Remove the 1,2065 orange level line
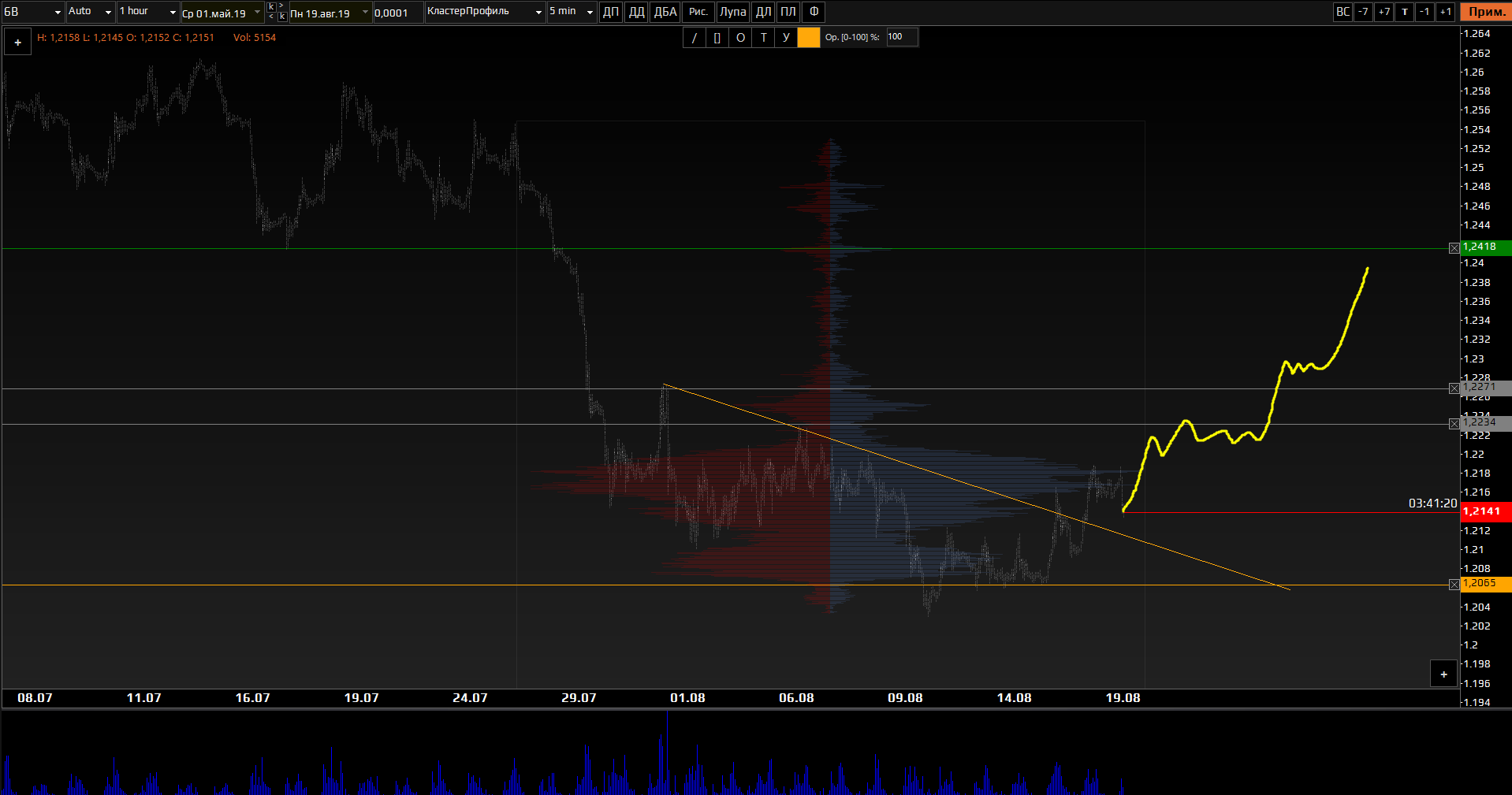The image size is (1512, 795). [x=1454, y=585]
